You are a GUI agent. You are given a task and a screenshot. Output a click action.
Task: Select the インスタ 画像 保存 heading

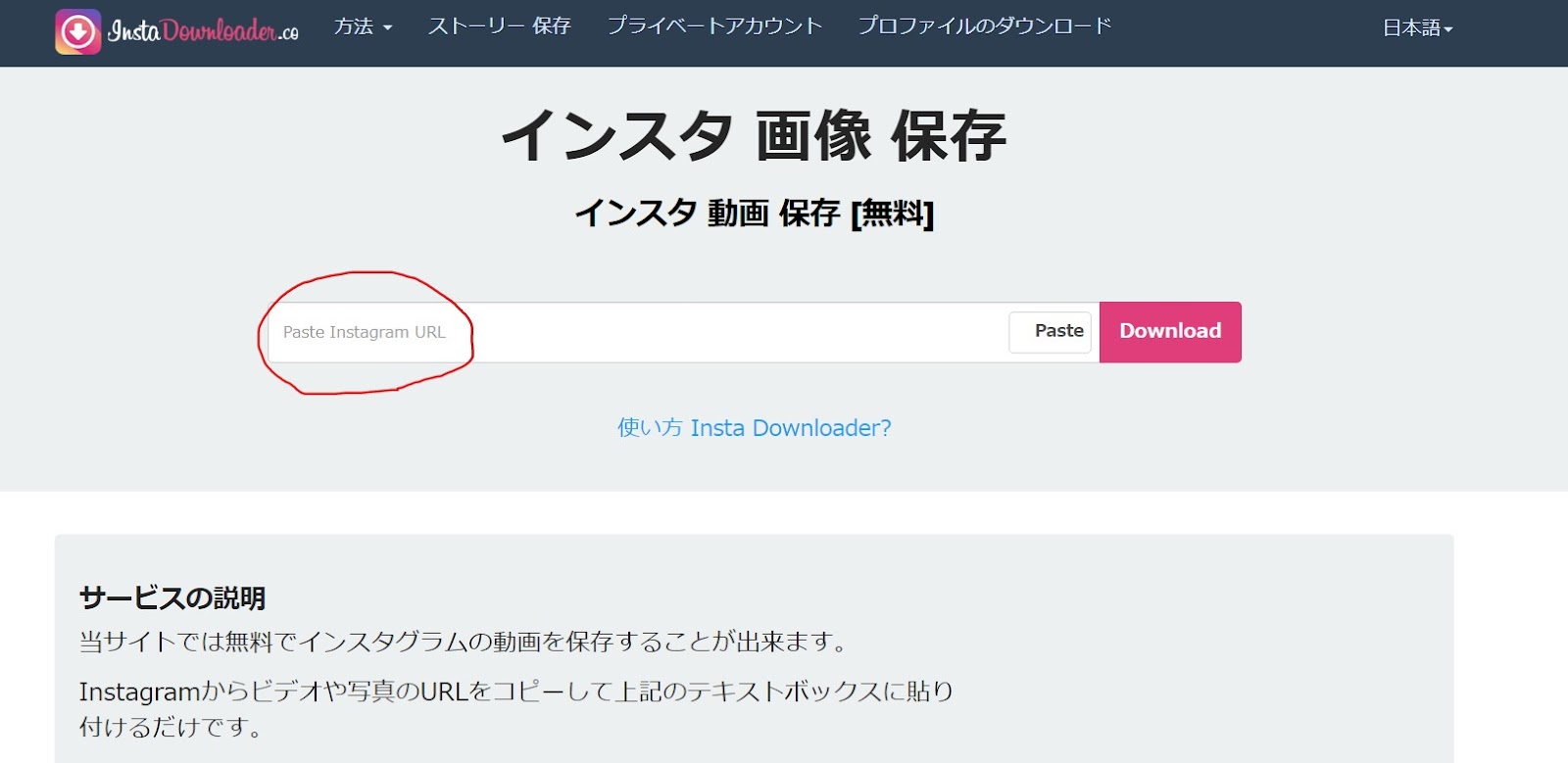tap(754, 135)
